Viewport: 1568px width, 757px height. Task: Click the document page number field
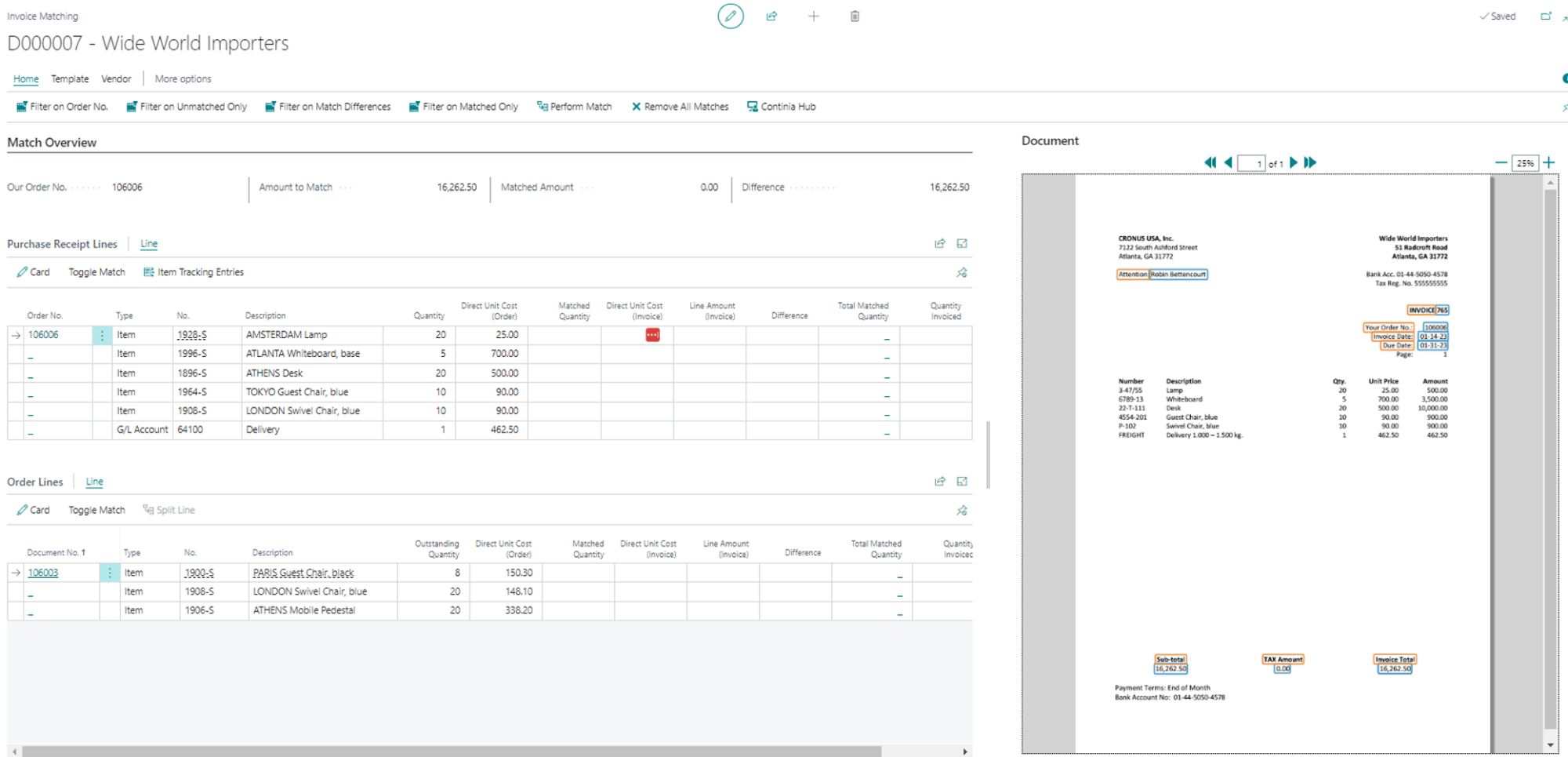tap(1250, 163)
